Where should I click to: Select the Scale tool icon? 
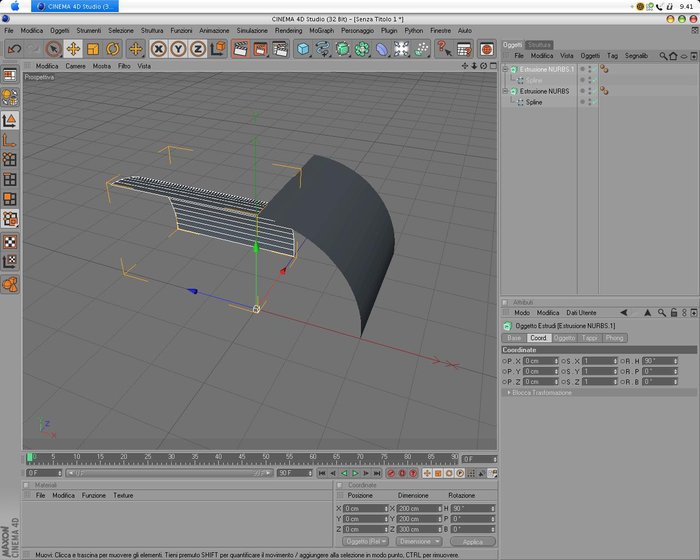[x=93, y=49]
